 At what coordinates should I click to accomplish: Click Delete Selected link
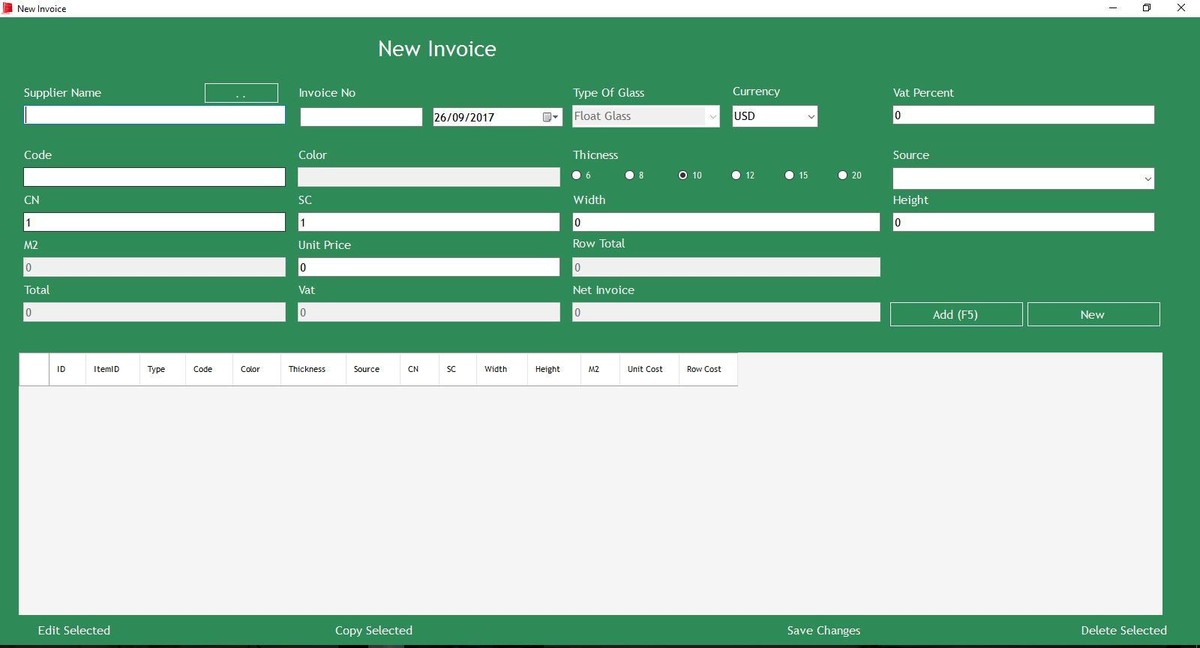(x=1123, y=630)
